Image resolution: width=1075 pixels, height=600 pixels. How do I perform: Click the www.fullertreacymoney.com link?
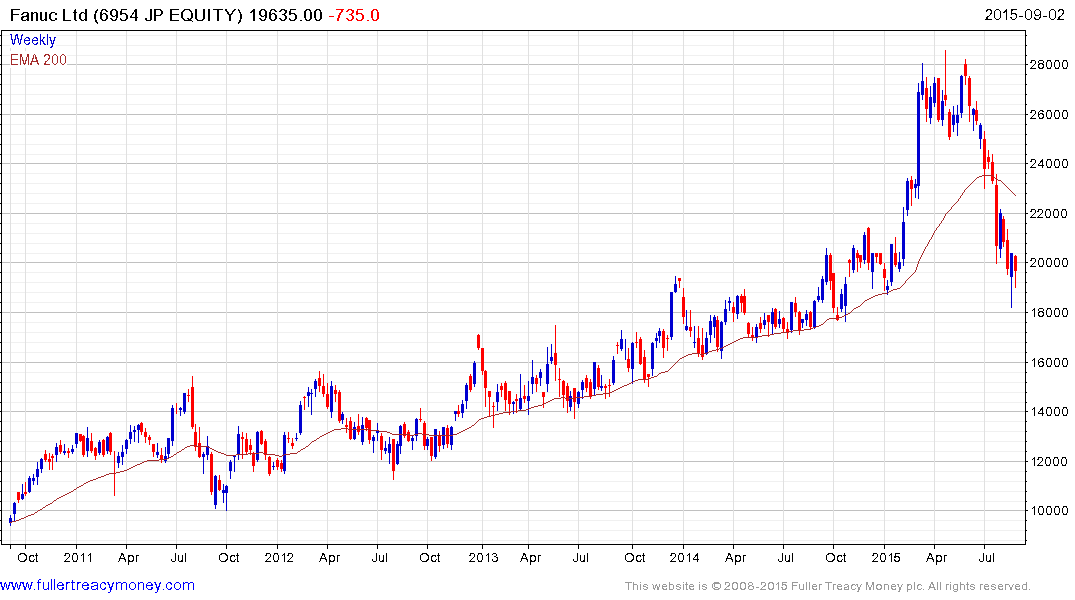98,585
